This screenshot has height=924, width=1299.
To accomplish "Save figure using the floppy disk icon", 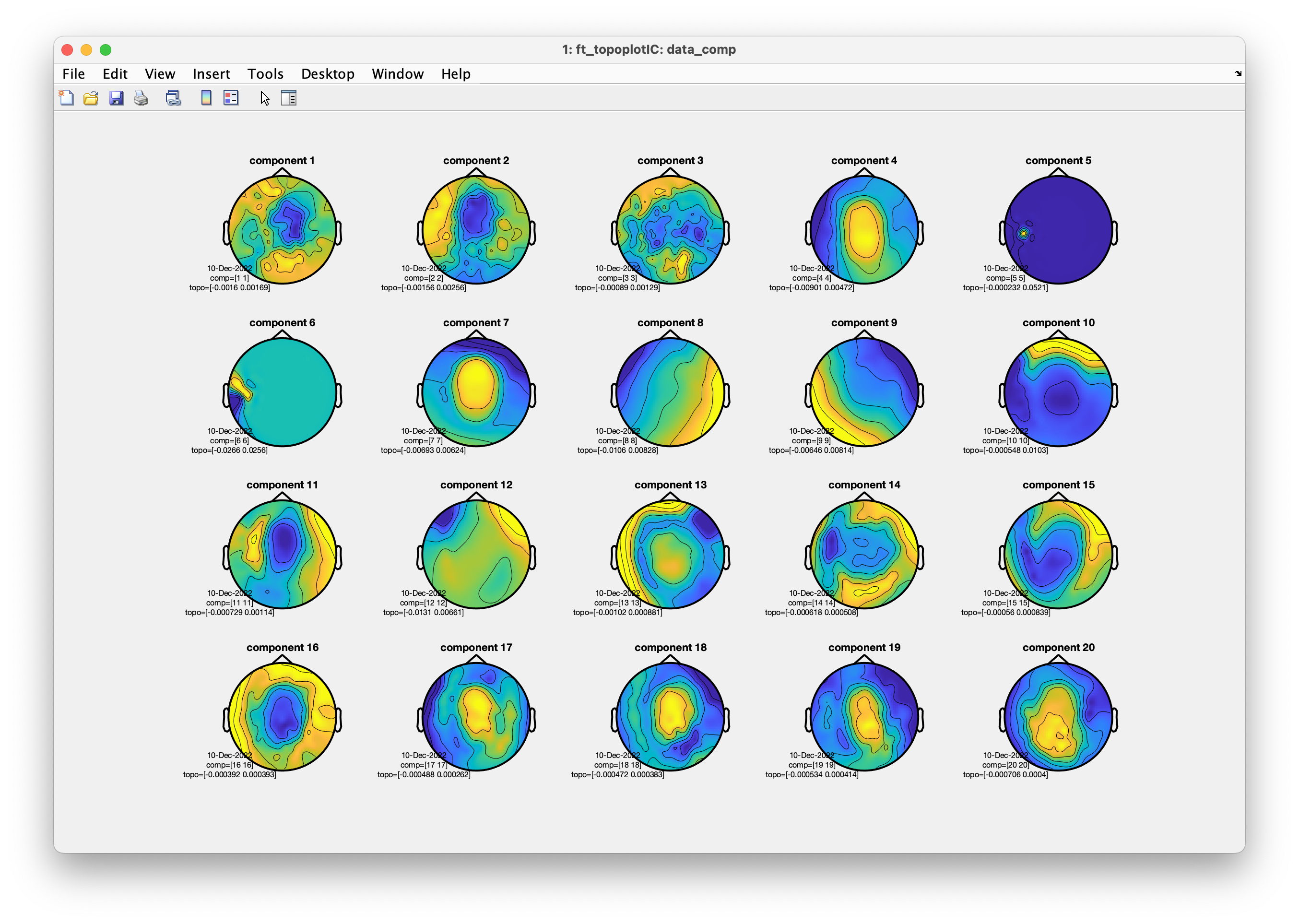I will click(x=116, y=98).
